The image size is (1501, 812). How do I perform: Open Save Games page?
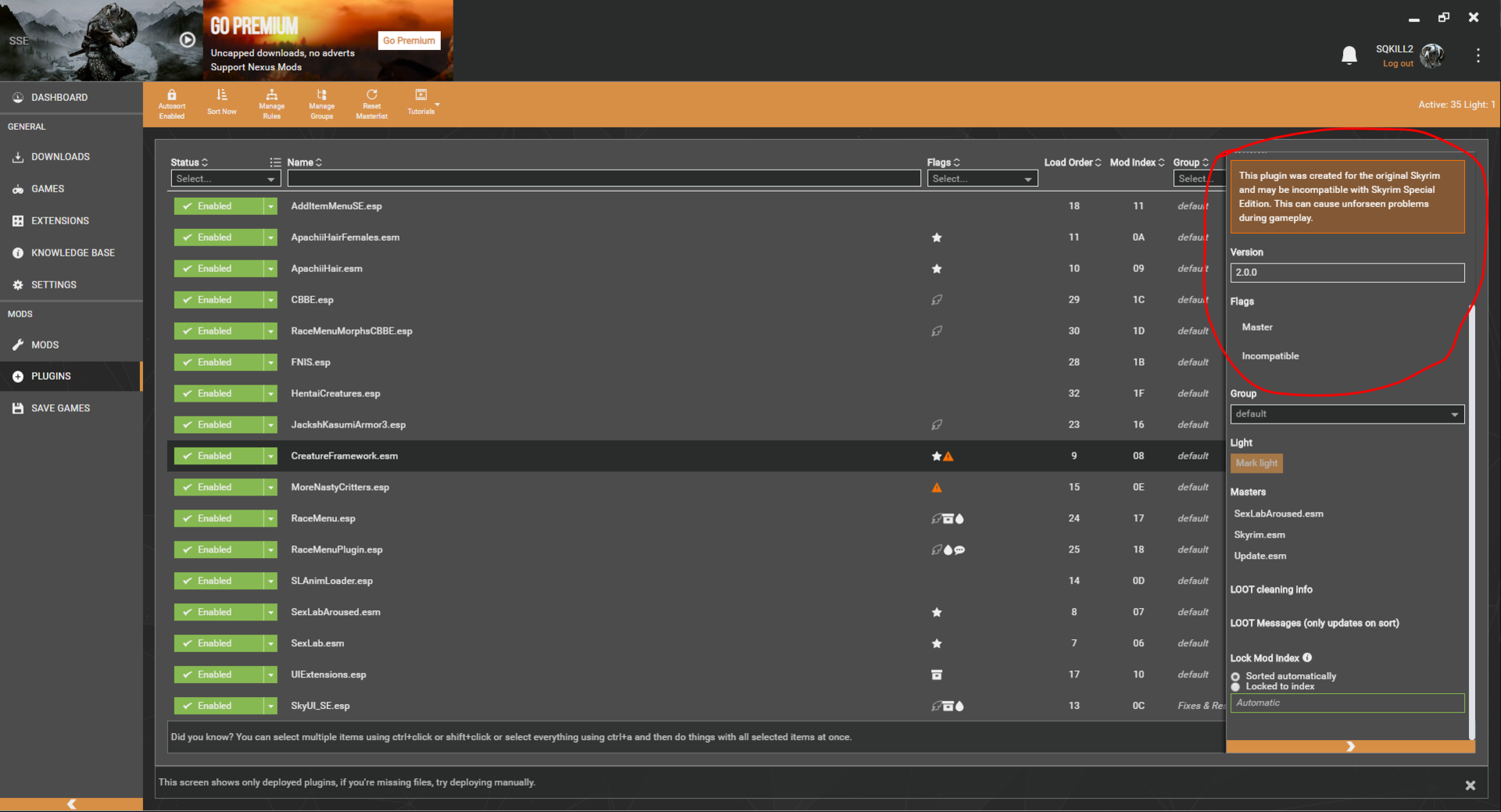click(x=71, y=408)
